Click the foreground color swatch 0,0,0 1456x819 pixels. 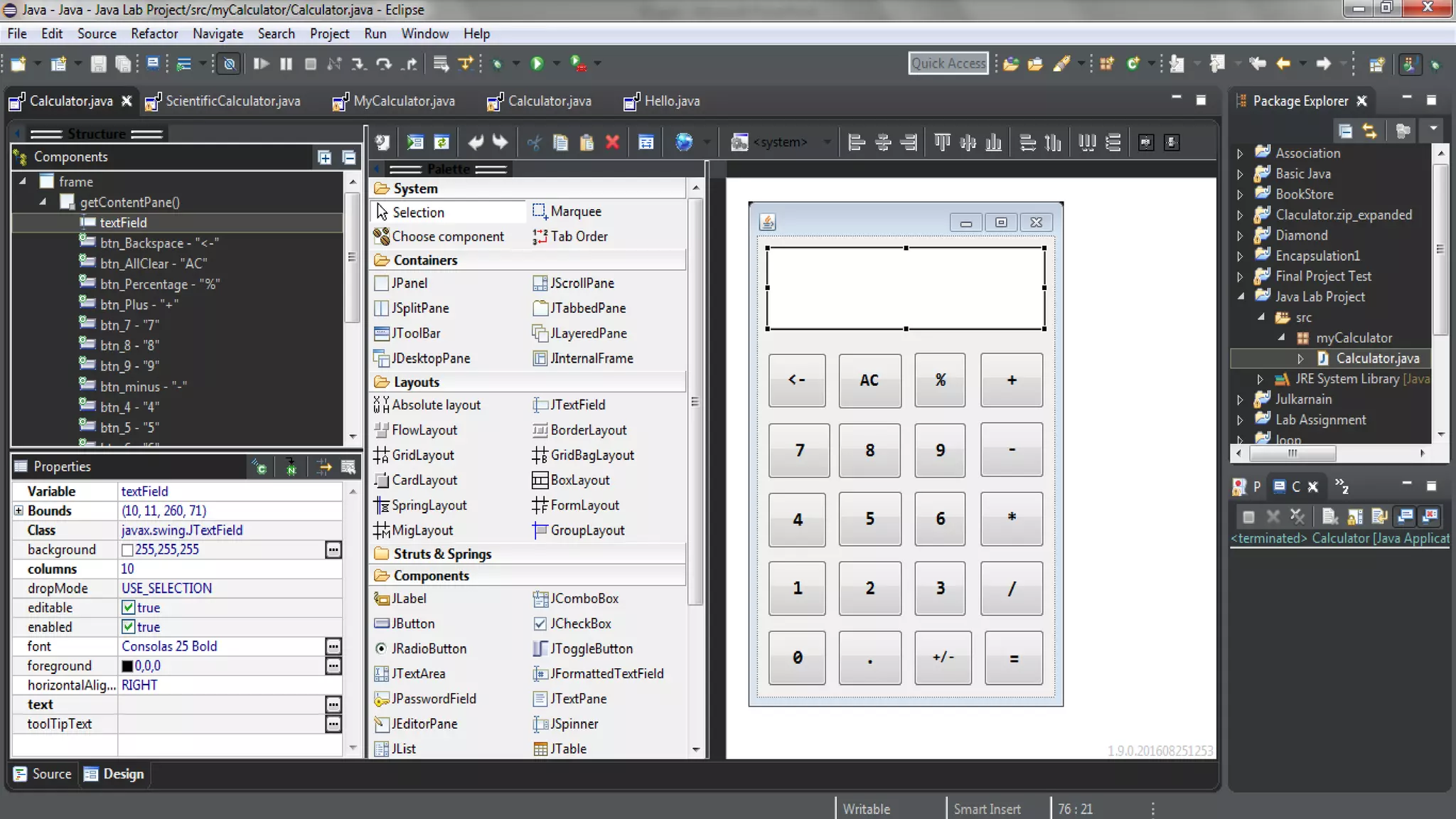coord(127,666)
